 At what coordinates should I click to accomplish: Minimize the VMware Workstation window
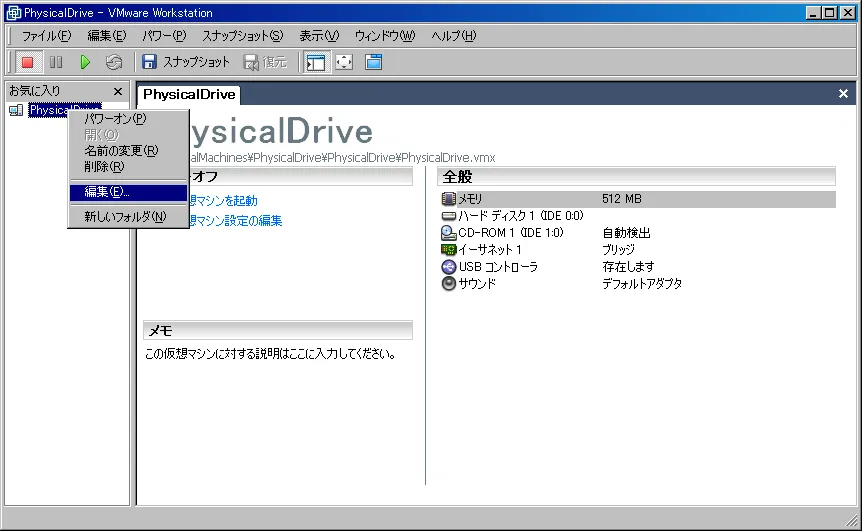813,12
